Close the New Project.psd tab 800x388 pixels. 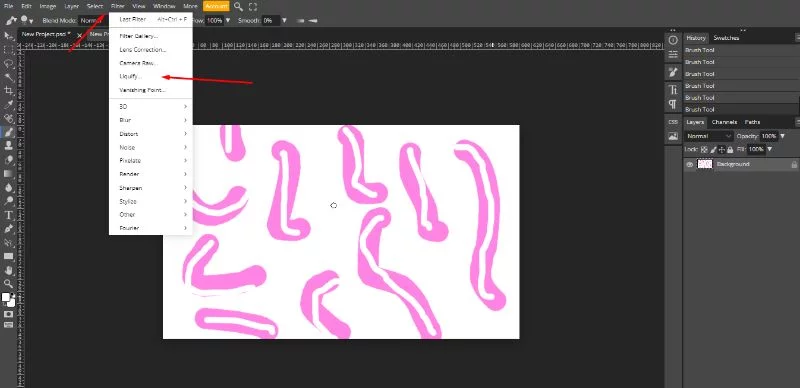click(79, 35)
